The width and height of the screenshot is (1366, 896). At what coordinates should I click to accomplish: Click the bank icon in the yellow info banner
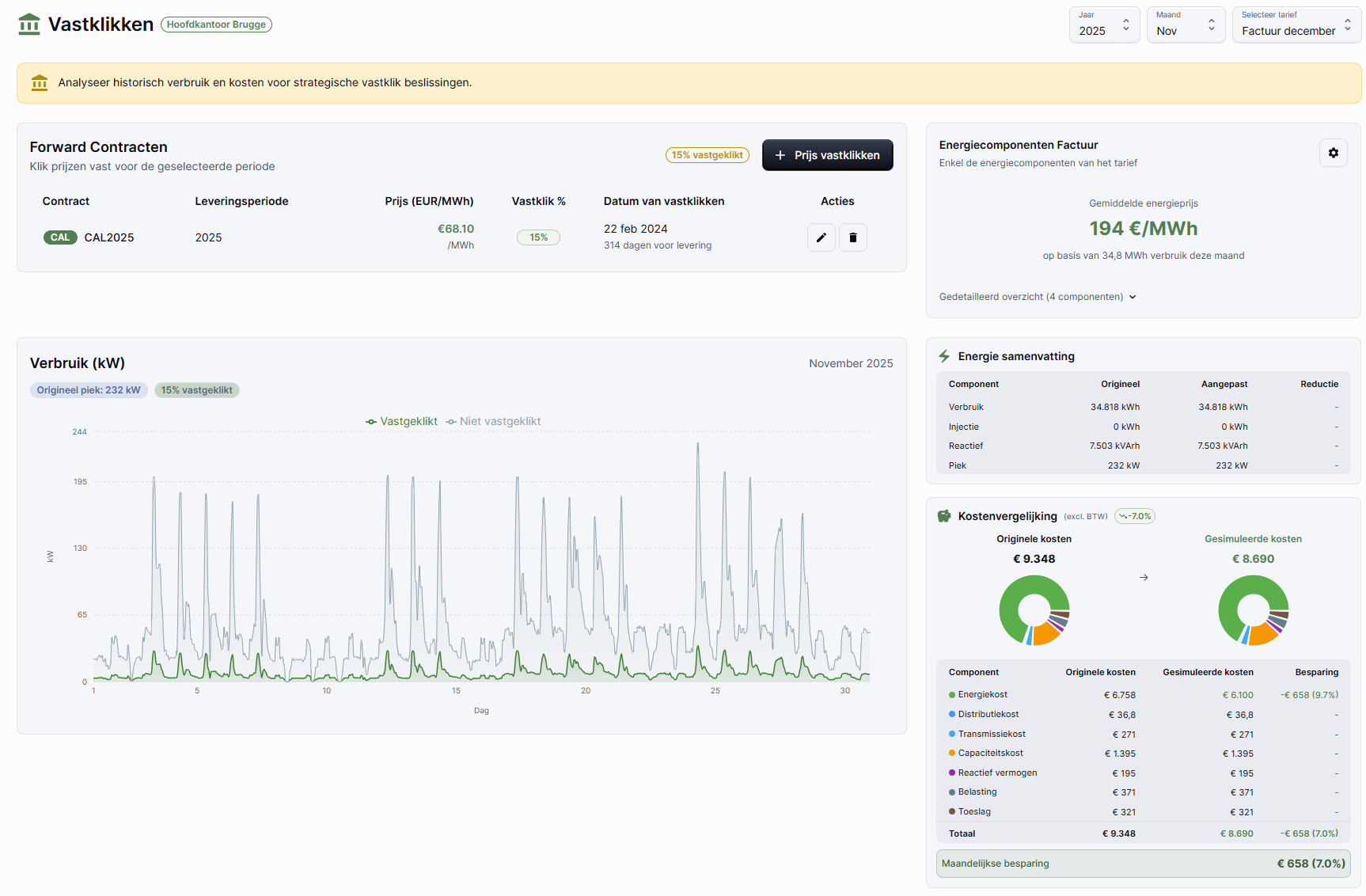point(40,82)
